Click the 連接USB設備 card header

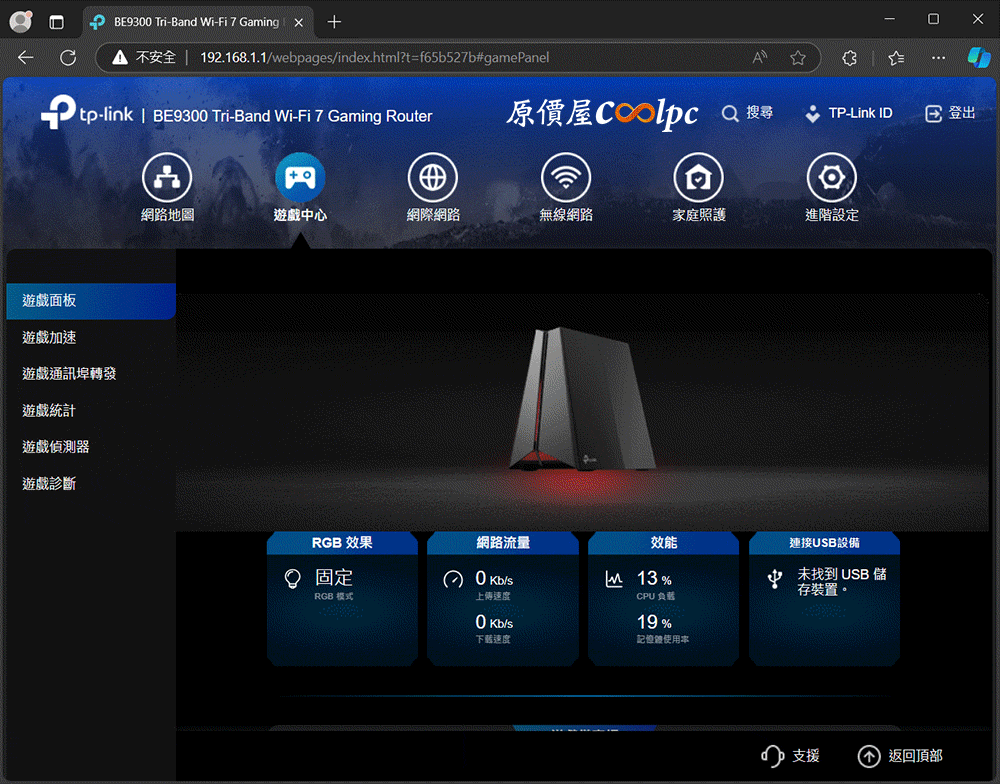(825, 543)
